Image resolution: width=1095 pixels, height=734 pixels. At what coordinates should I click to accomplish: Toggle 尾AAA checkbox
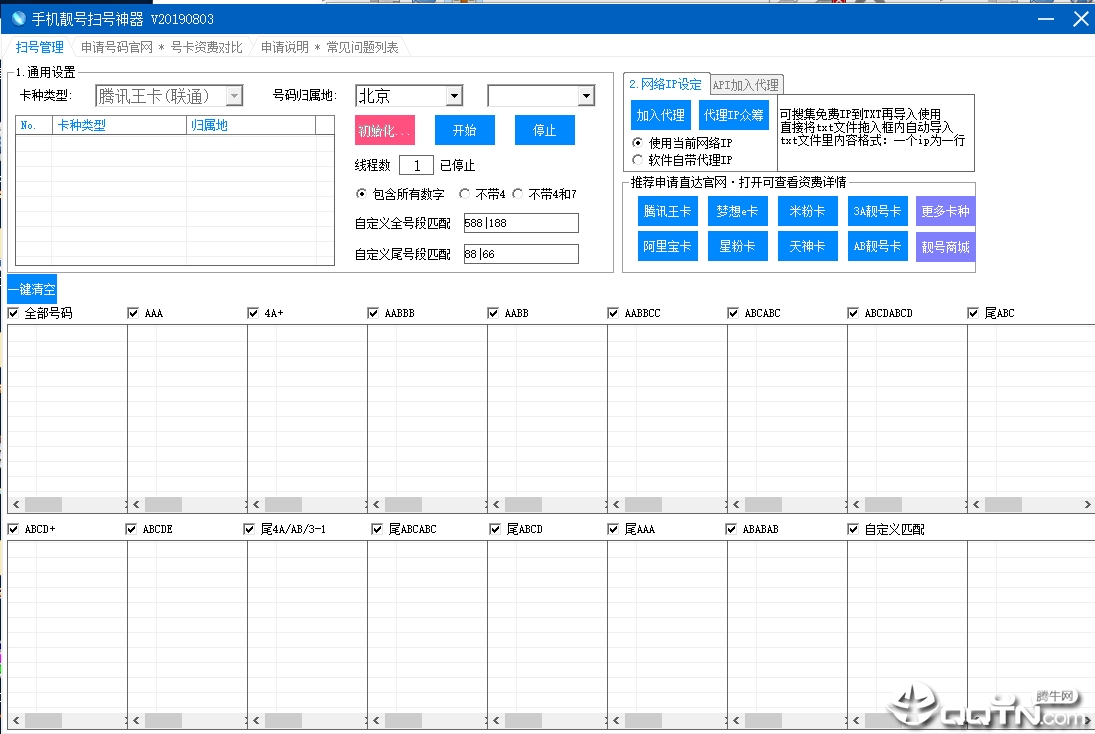(613, 529)
